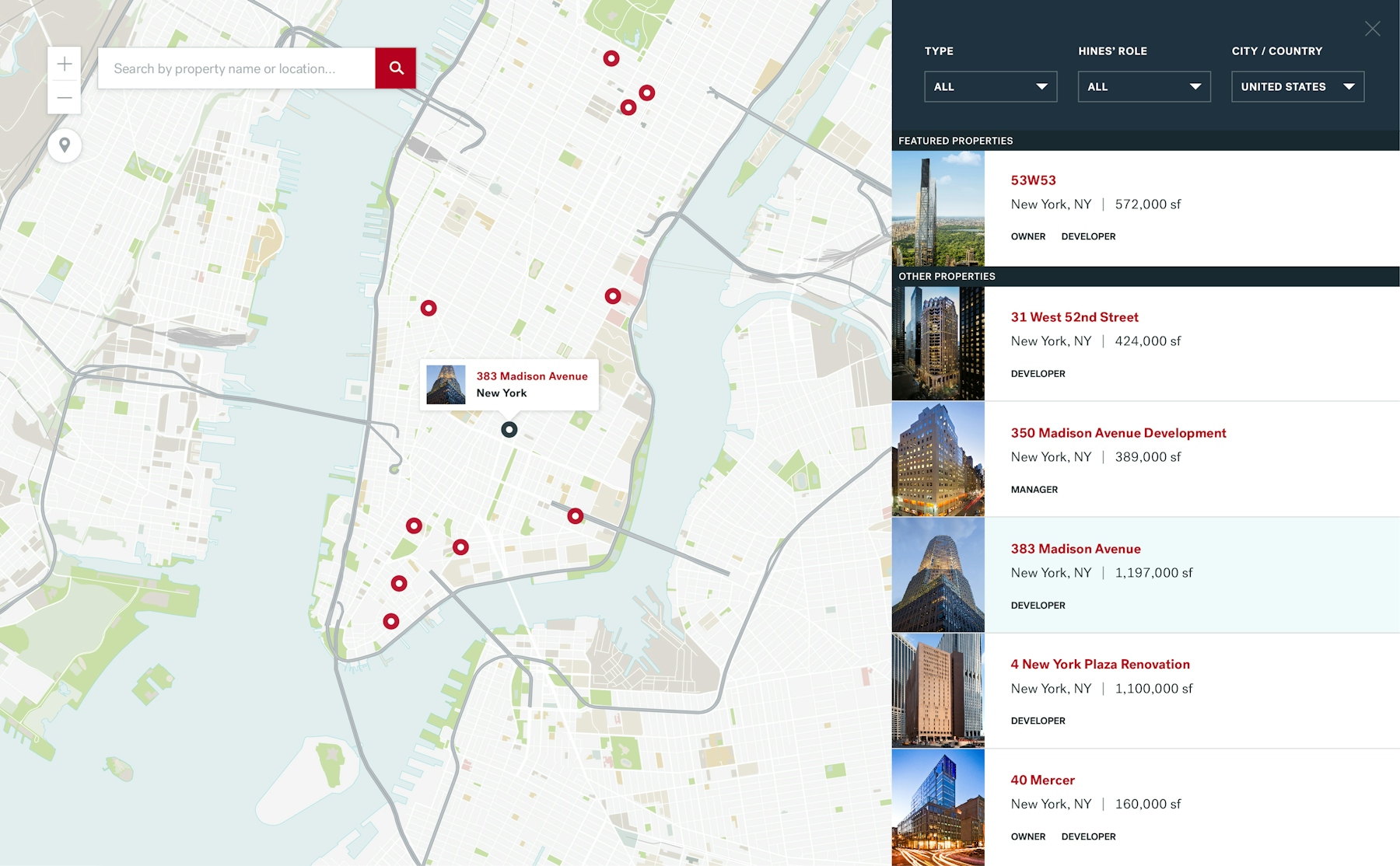Click the topmost red map marker
The image size is (1400, 866).
[611, 58]
